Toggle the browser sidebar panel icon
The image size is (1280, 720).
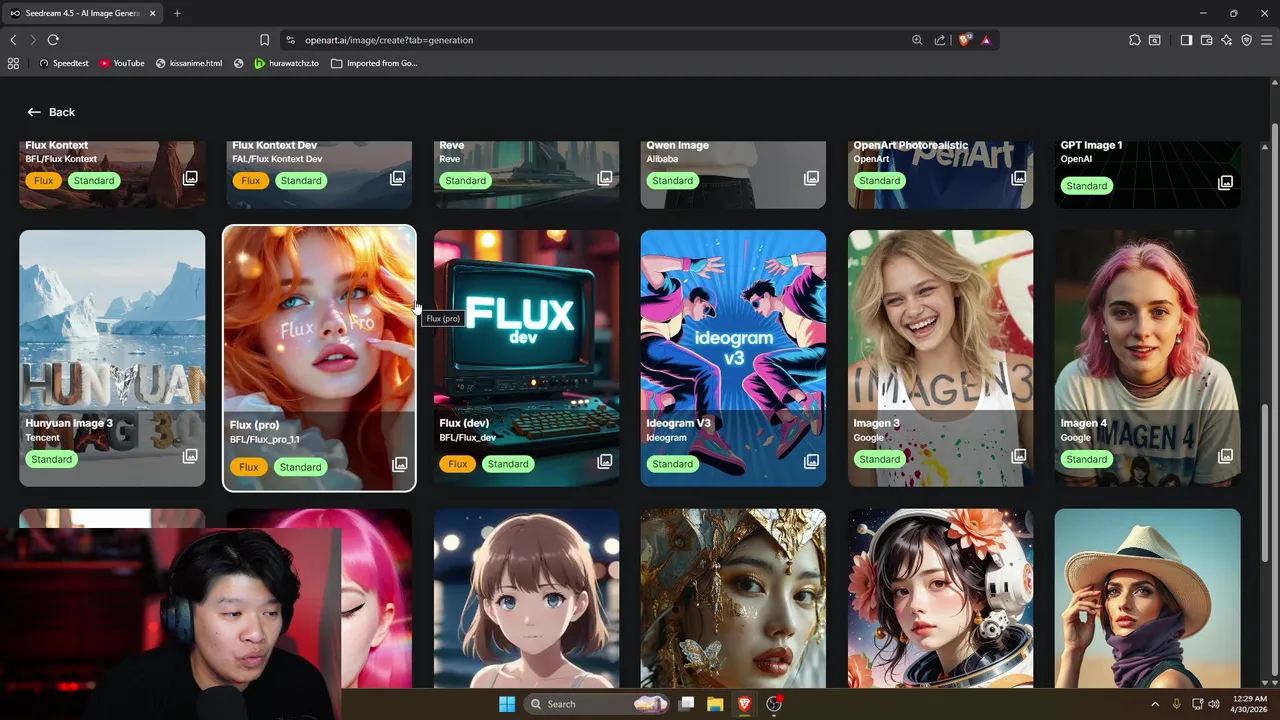(x=1186, y=40)
